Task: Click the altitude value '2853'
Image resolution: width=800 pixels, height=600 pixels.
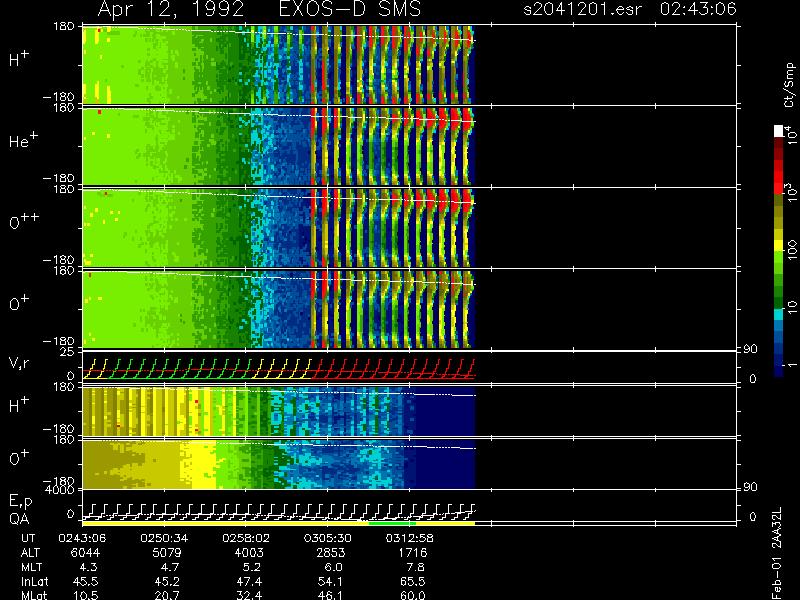Action: coord(331,553)
